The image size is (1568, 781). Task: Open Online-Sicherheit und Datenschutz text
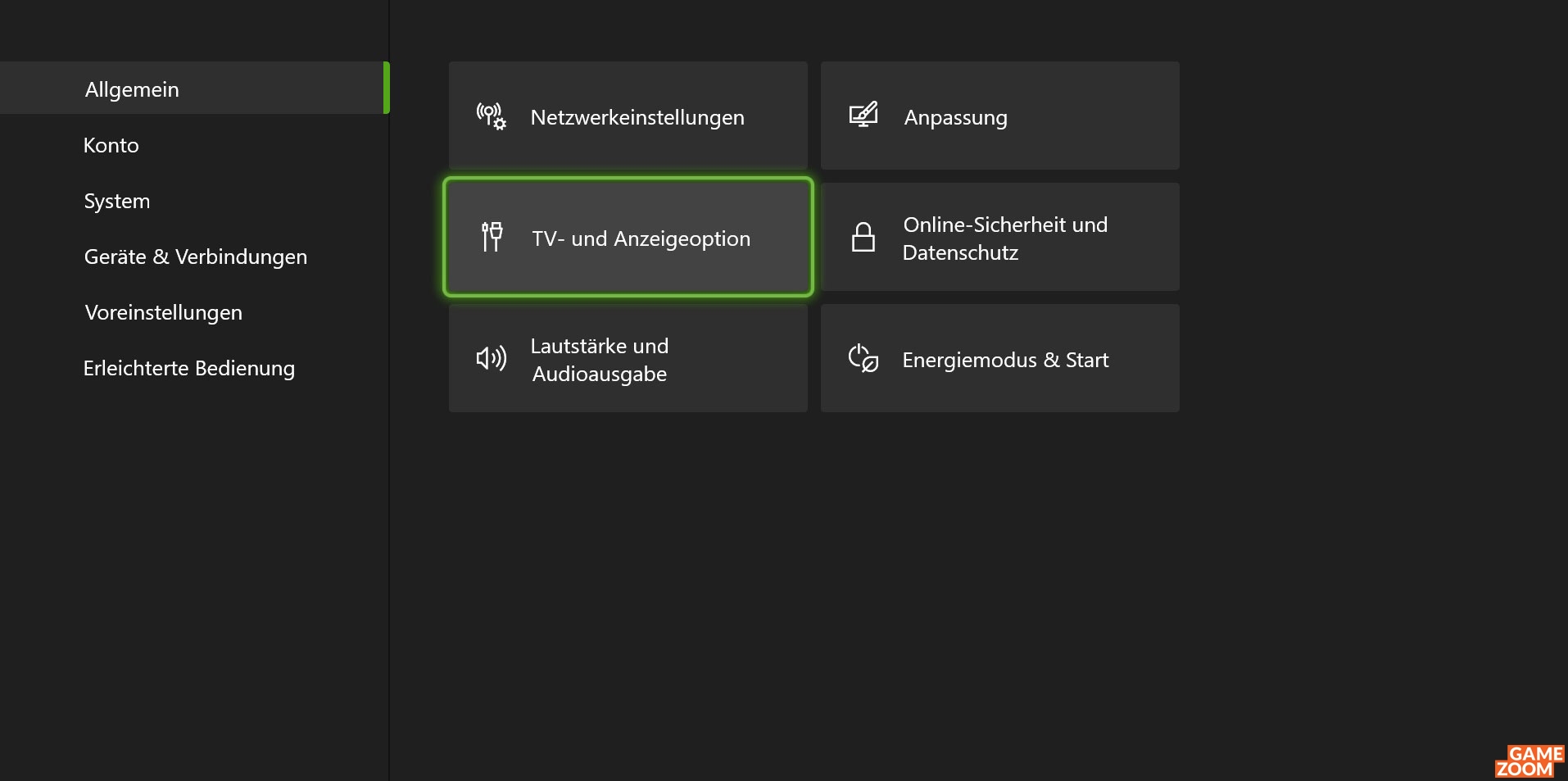pyautogui.click(x=1005, y=238)
